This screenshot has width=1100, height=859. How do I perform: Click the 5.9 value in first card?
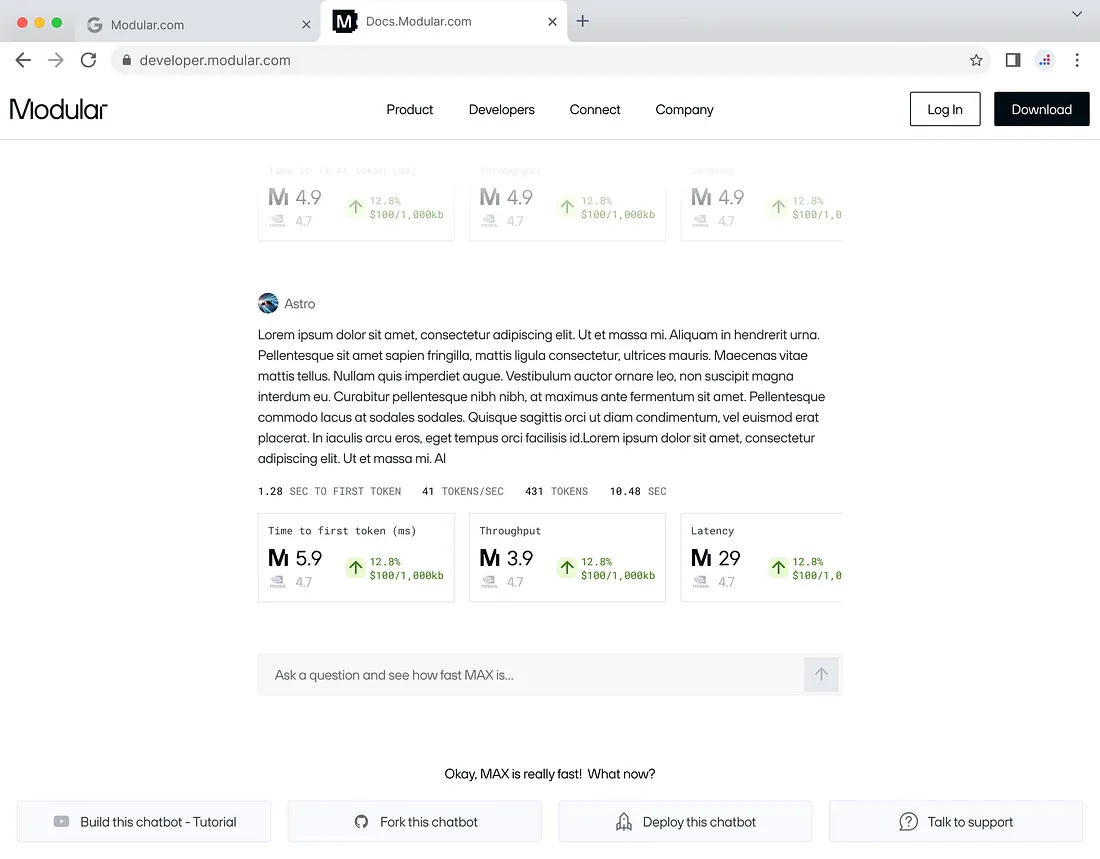pyautogui.click(x=309, y=559)
